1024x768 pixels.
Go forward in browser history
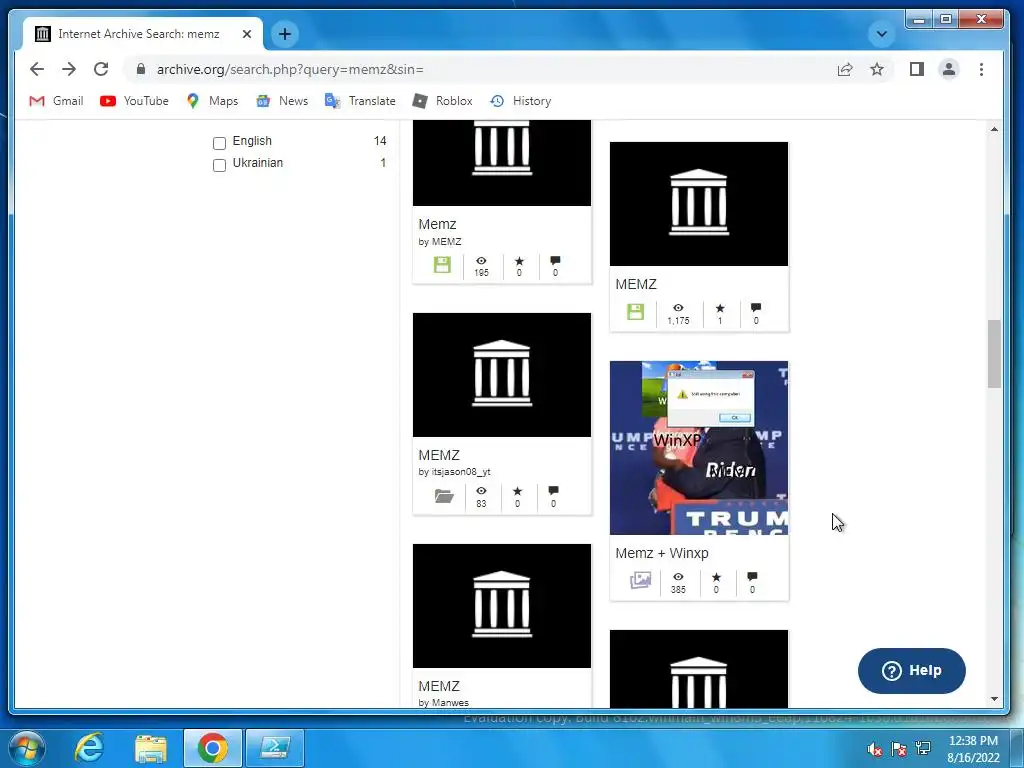pyautogui.click(x=69, y=69)
